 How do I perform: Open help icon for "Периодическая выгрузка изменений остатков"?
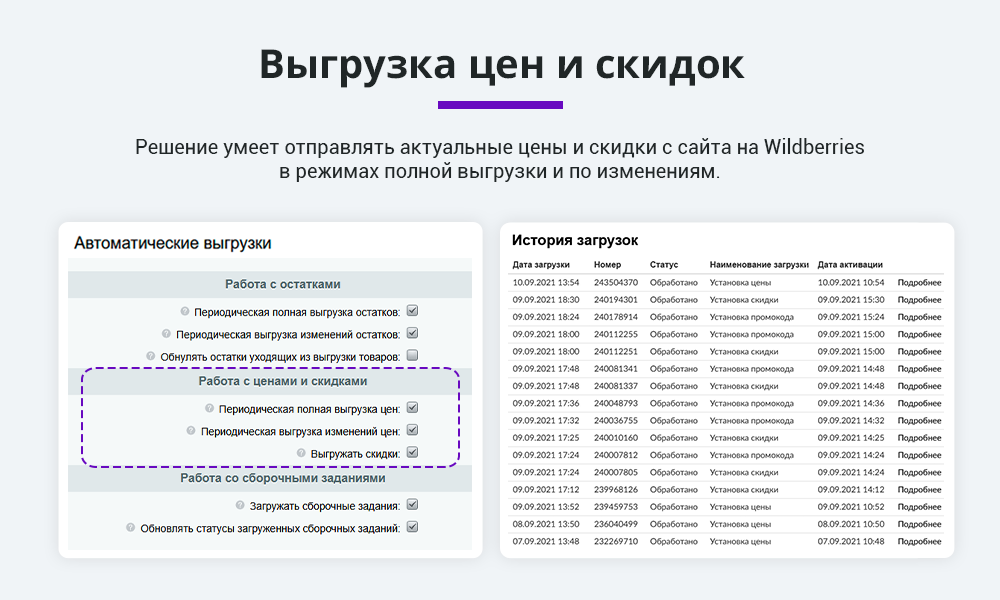[164, 333]
